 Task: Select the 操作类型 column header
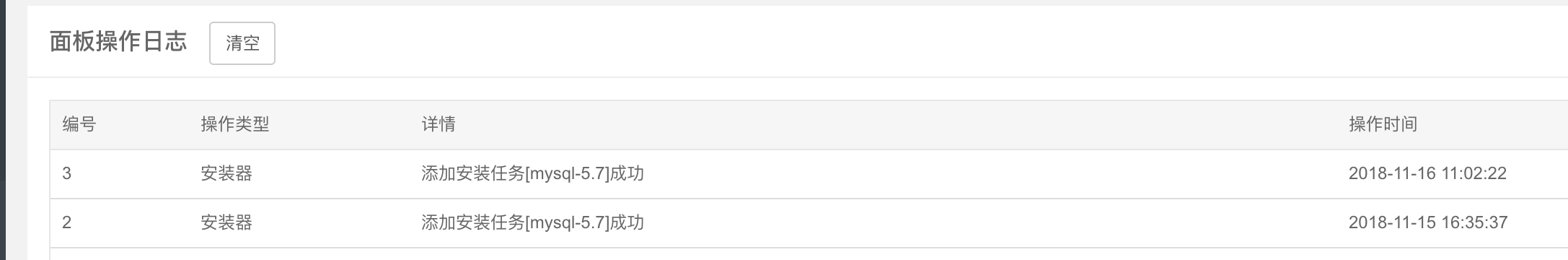(x=235, y=124)
